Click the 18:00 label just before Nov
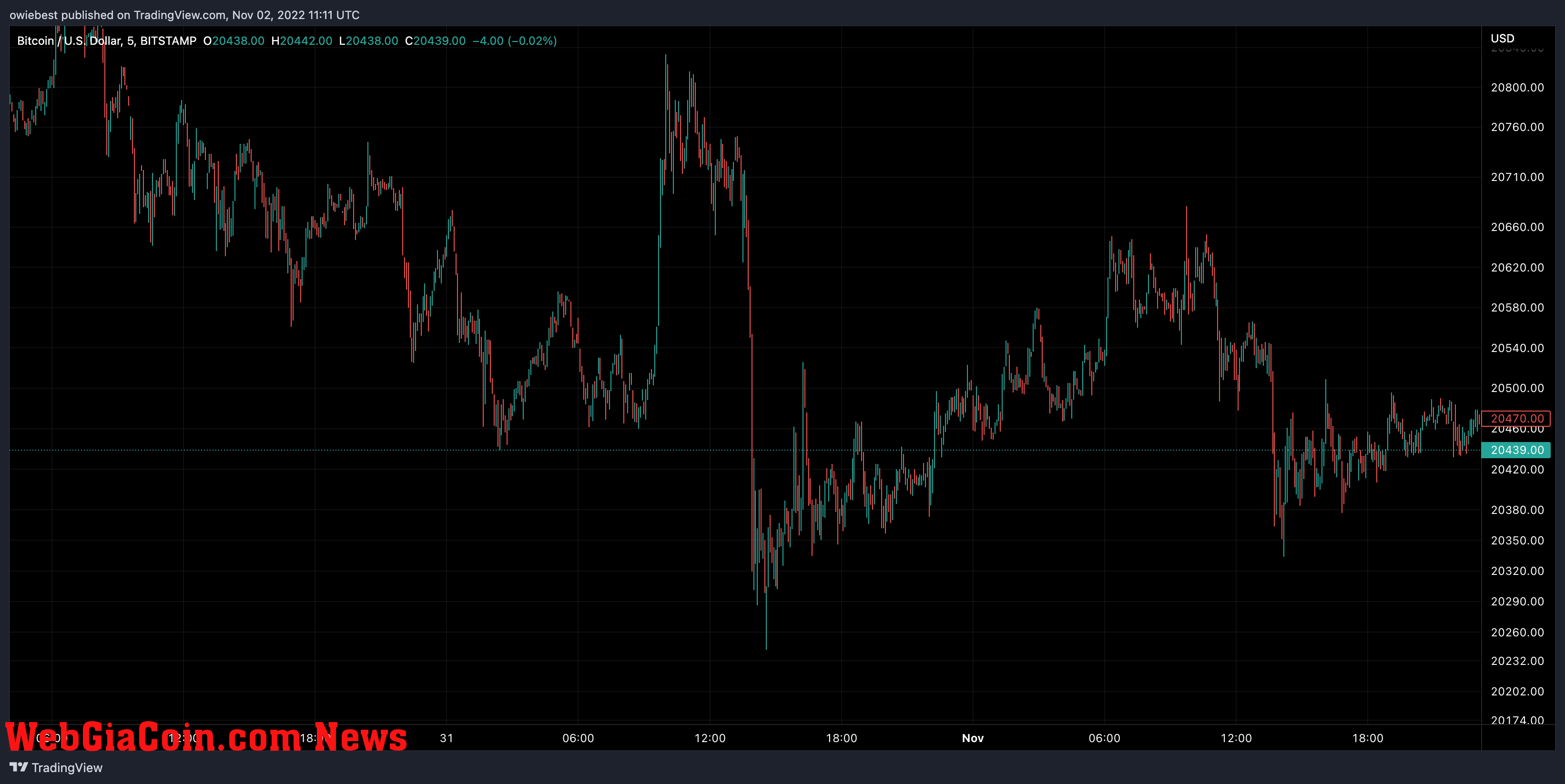Image resolution: width=1565 pixels, height=784 pixels. [842, 738]
